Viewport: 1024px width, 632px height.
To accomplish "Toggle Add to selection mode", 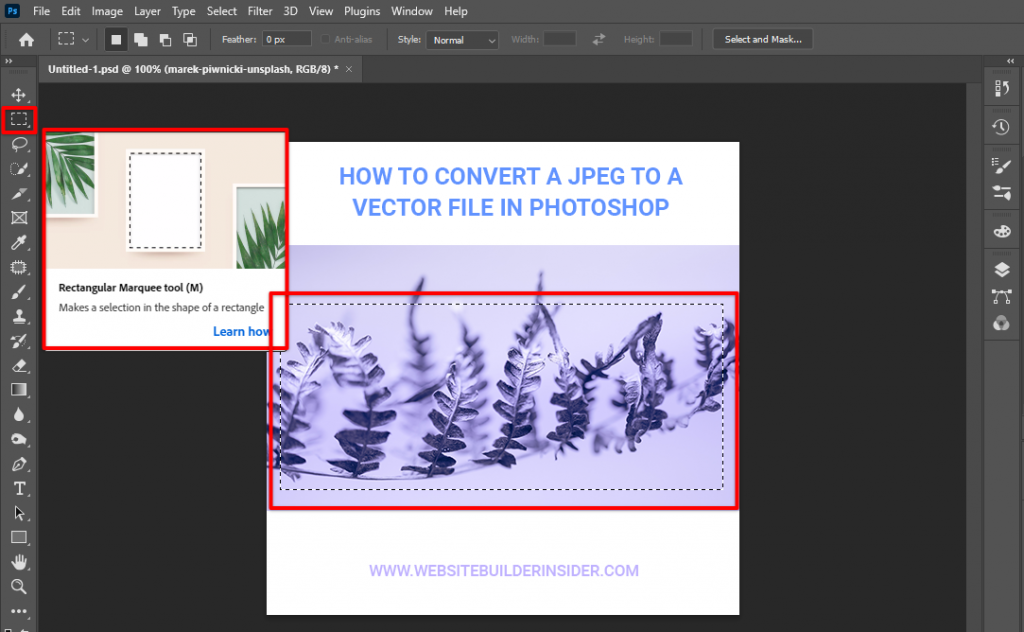I will pos(139,38).
